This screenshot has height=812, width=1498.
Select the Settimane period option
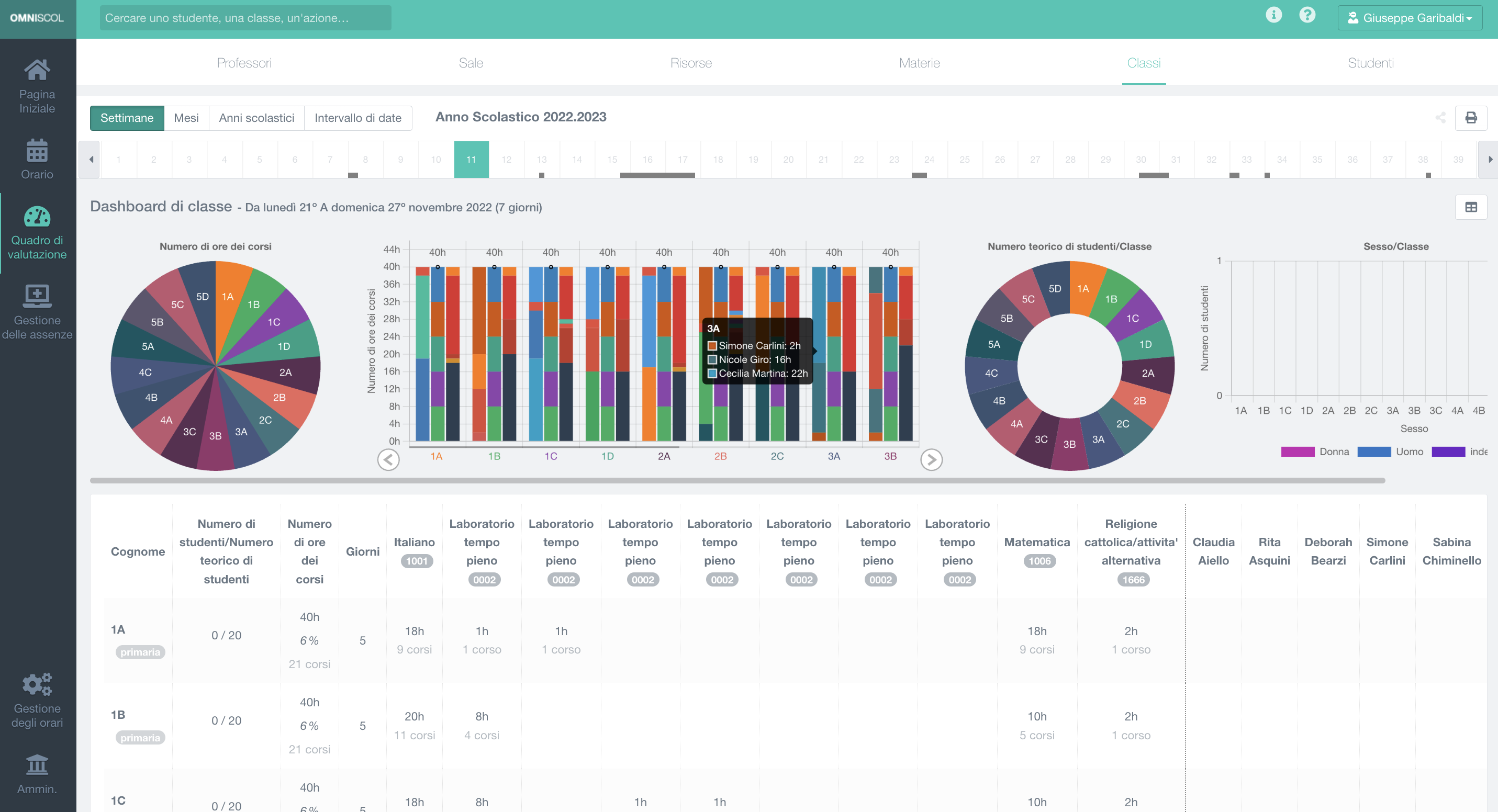(x=127, y=118)
